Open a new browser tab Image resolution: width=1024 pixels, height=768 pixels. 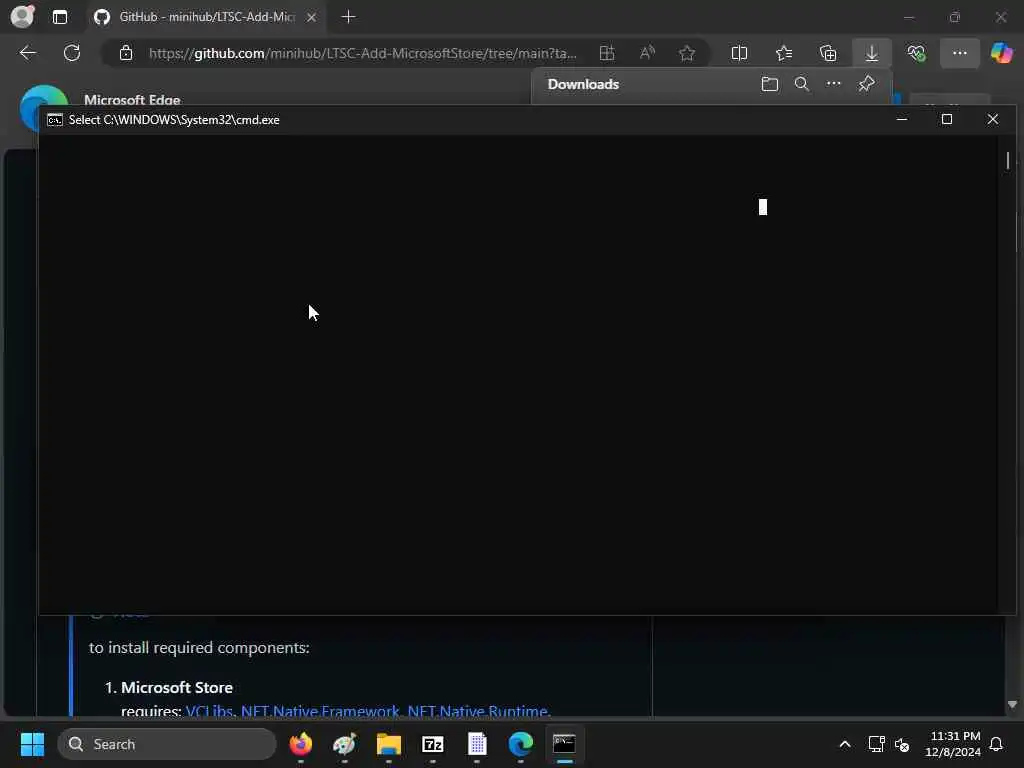pyautogui.click(x=349, y=17)
